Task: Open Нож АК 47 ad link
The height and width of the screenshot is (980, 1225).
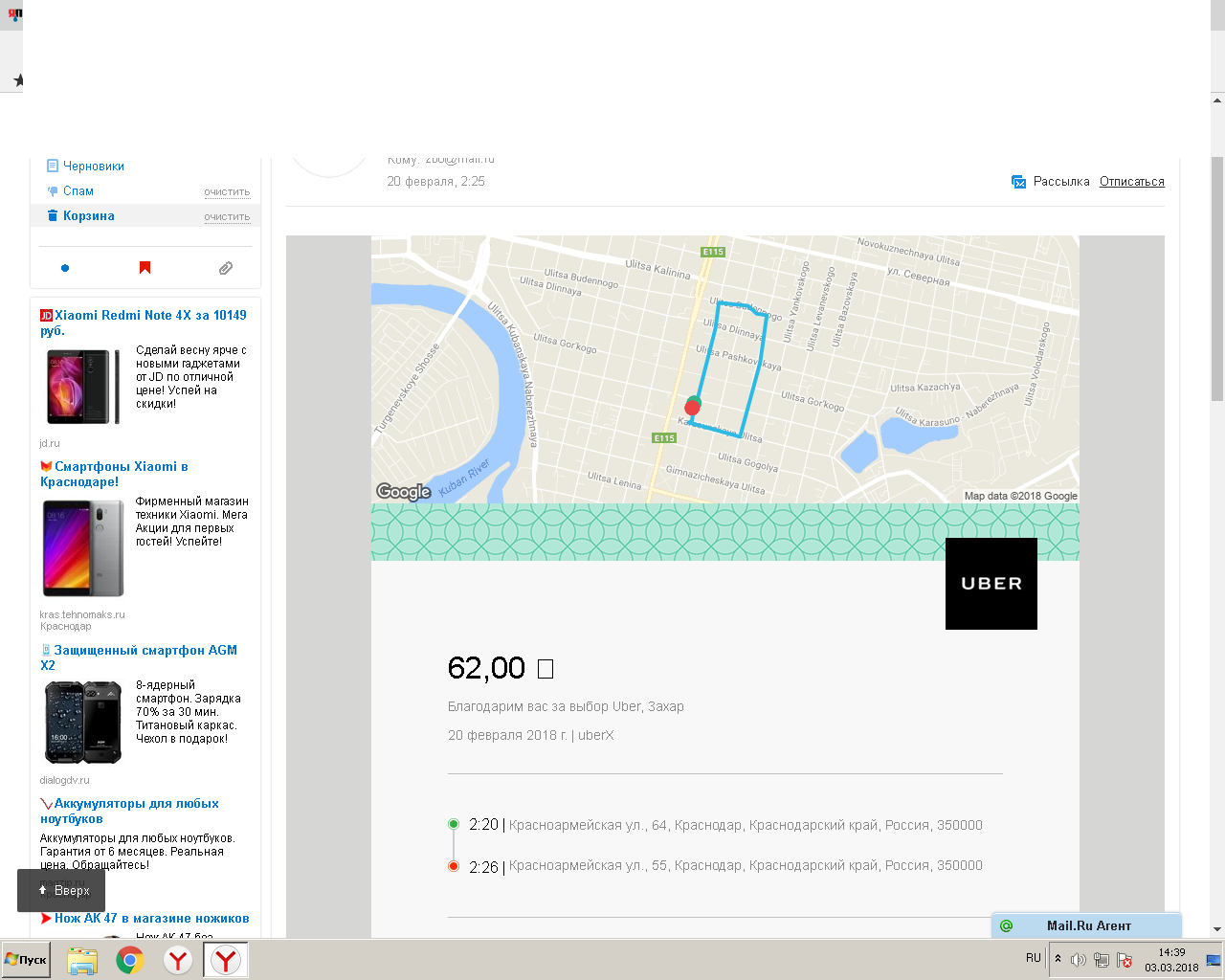Action: point(151,918)
